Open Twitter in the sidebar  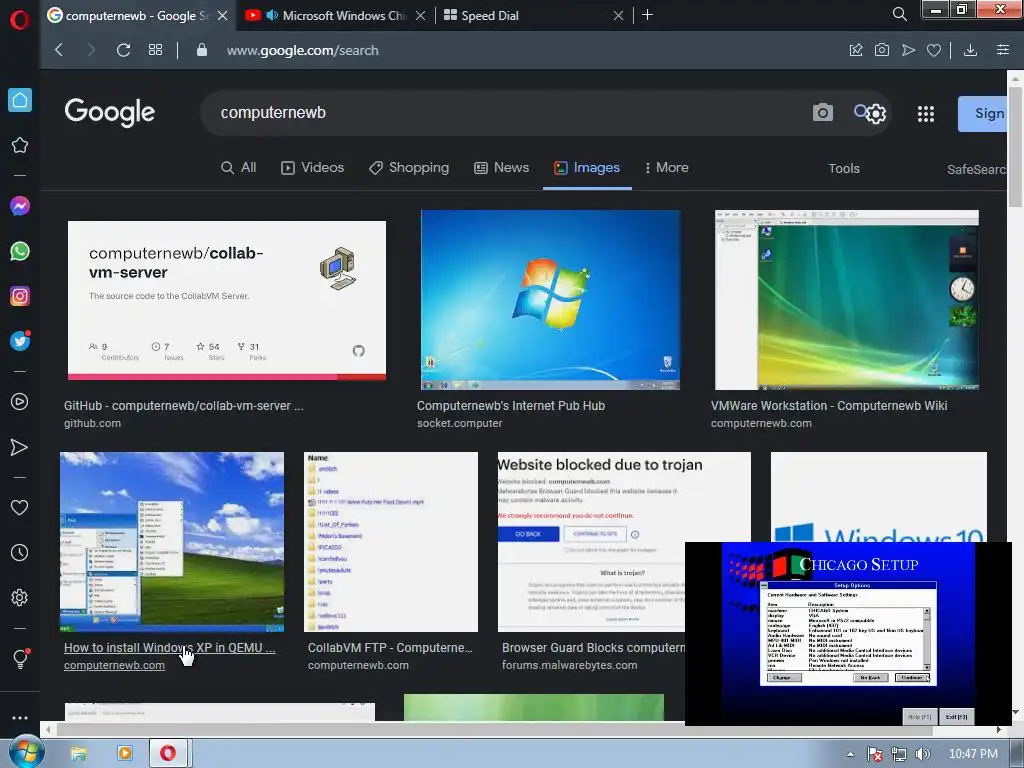click(x=20, y=341)
